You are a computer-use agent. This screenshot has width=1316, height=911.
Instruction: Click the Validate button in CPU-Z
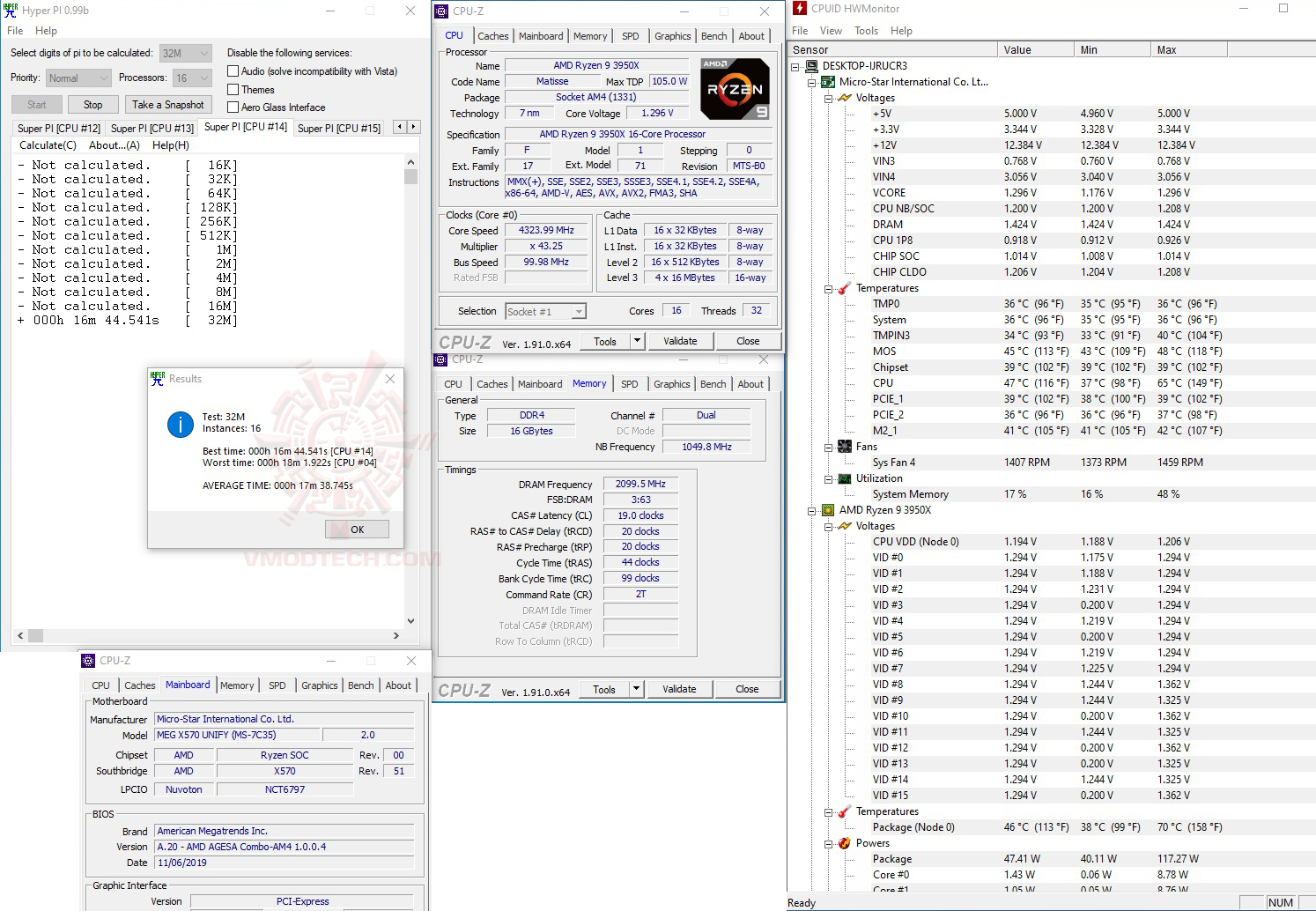[x=680, y=340]
